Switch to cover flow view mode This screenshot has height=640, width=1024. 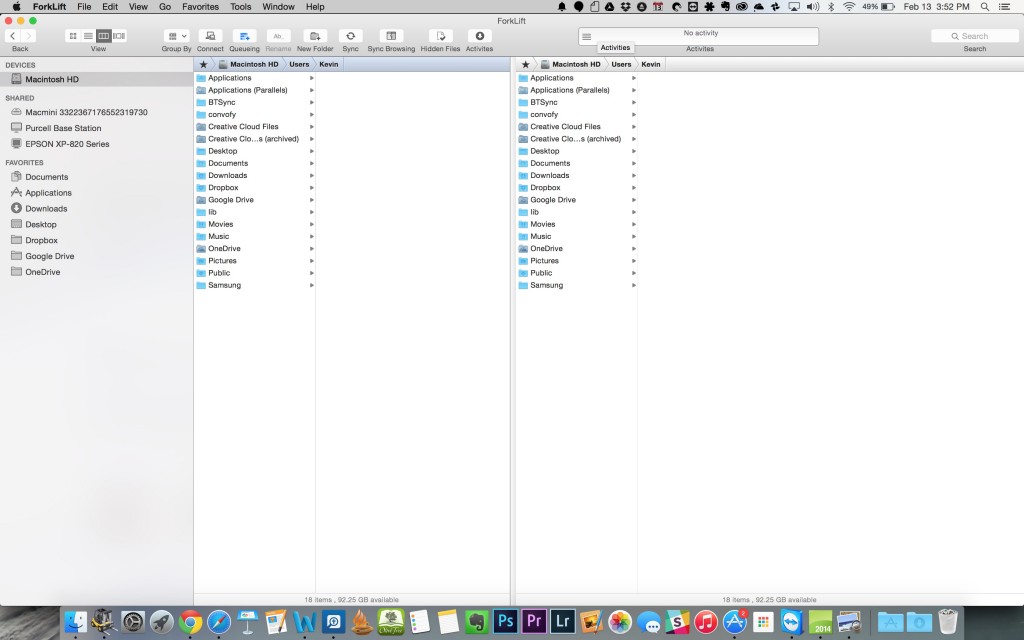click(x=119, y=36)
